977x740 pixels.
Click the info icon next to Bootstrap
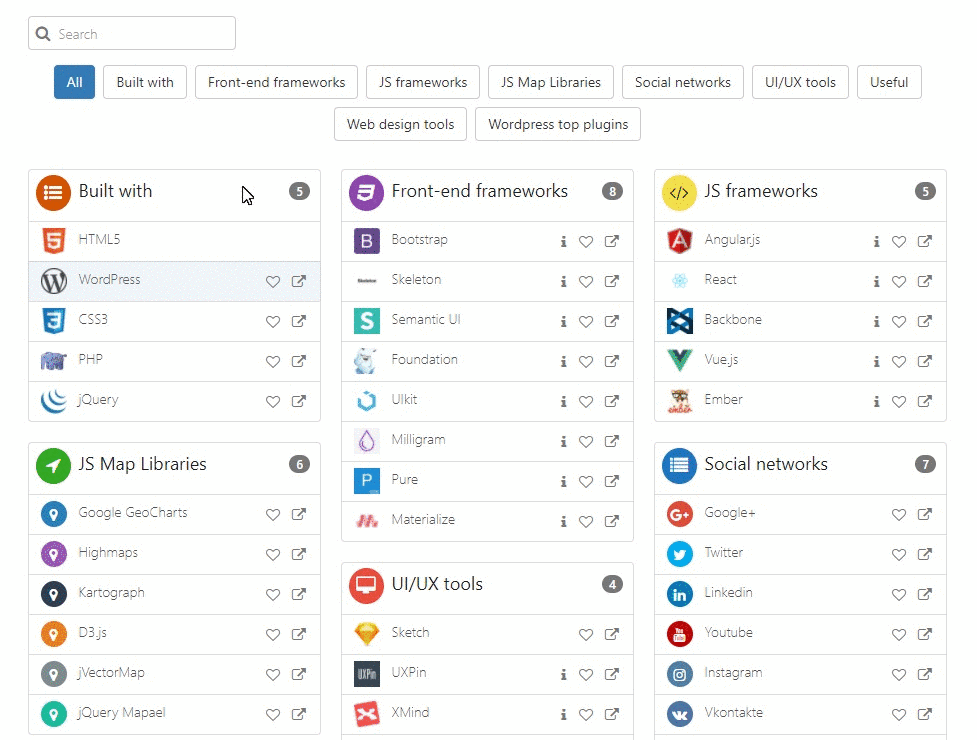561,240
